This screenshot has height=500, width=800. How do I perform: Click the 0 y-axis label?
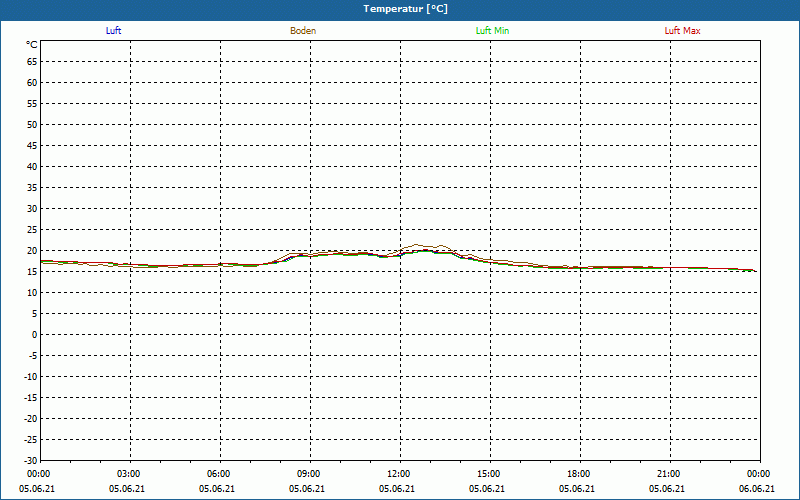pyautogui.click(x=35, y=335)
